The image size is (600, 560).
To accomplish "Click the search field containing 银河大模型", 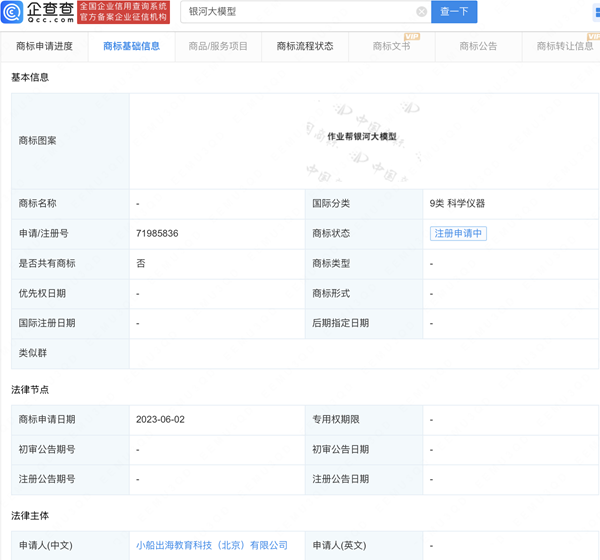I will coord(300,12).
